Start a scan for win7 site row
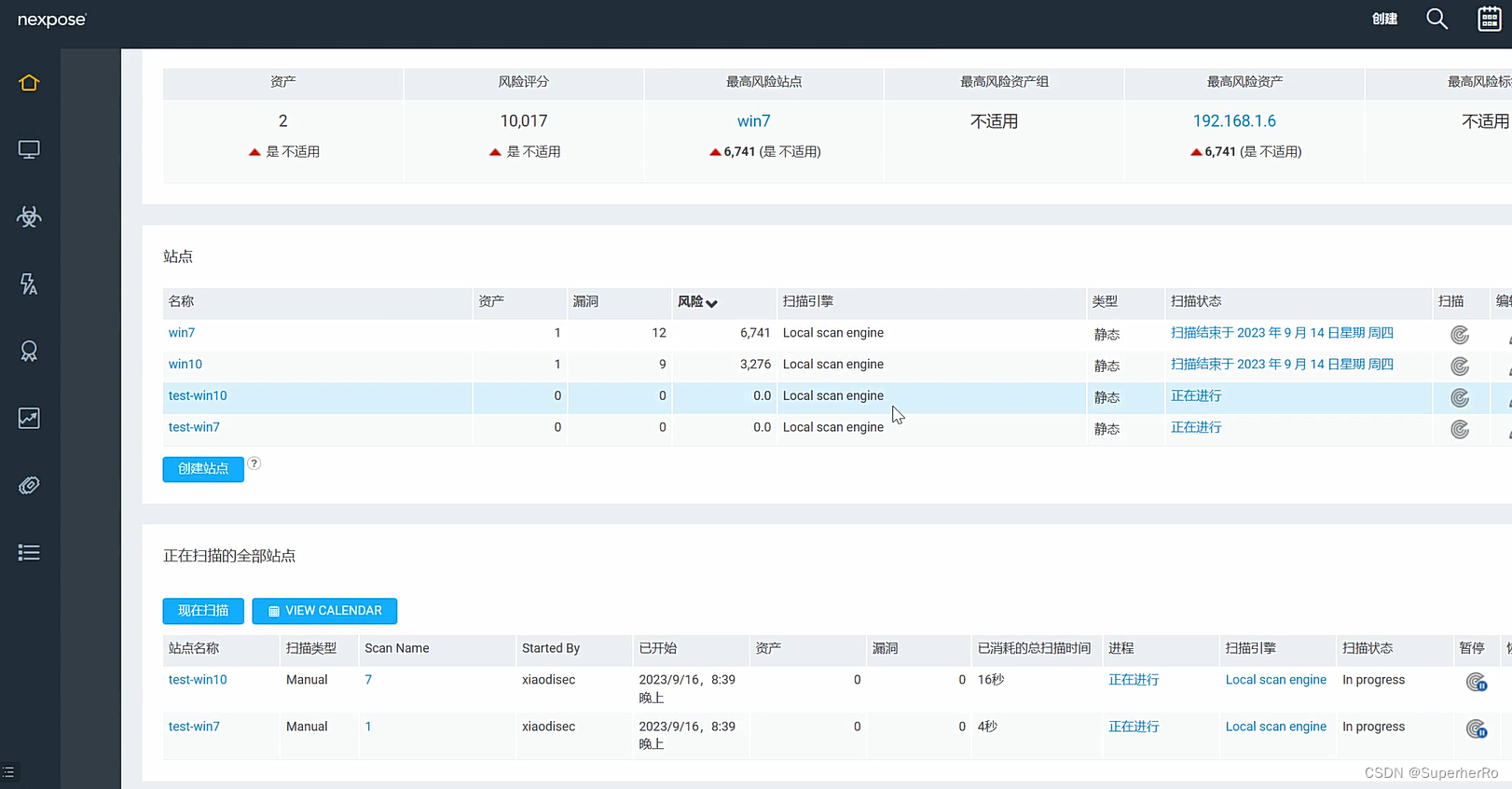 click(1460, 335)
